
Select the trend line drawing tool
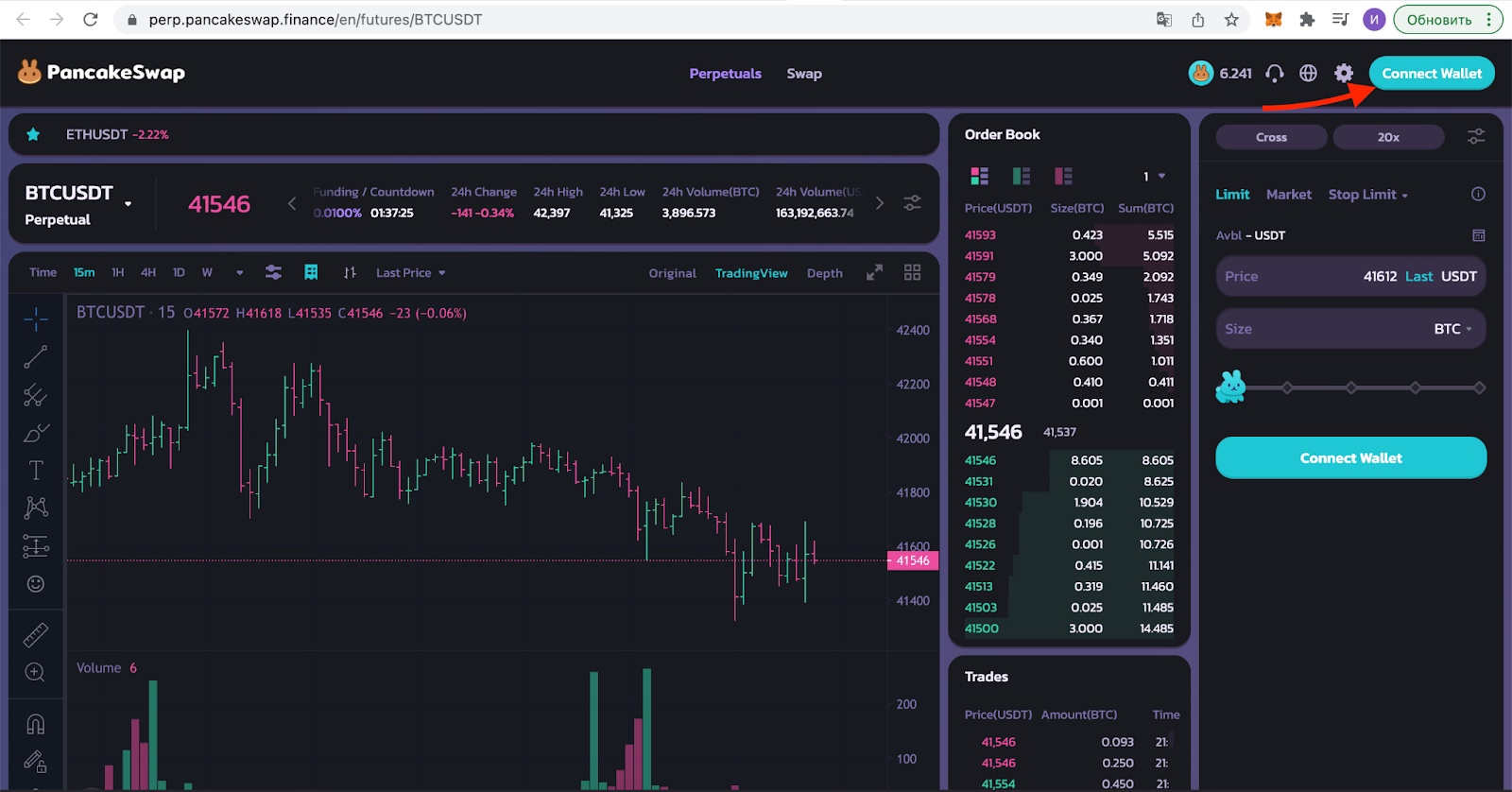click(x=36, y=357)
